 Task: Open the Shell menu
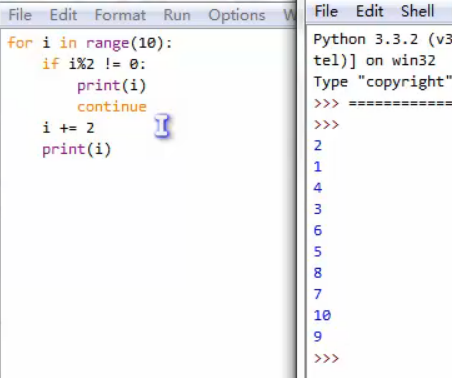coord(418,11)
